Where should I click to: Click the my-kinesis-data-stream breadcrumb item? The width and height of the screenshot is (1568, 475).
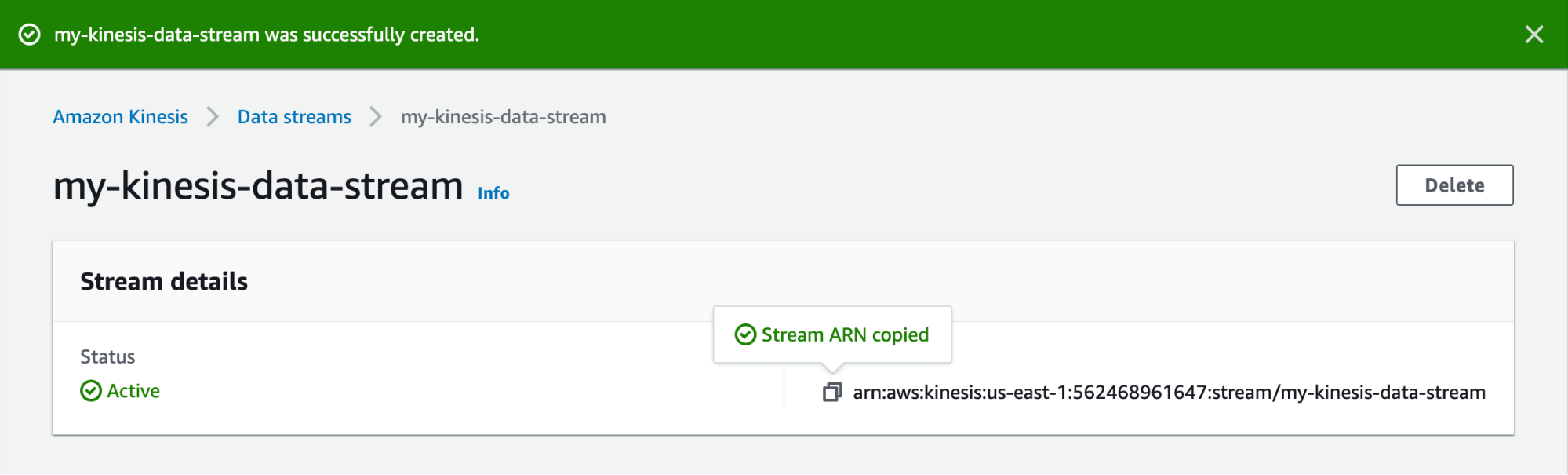(x=503, y=117)
